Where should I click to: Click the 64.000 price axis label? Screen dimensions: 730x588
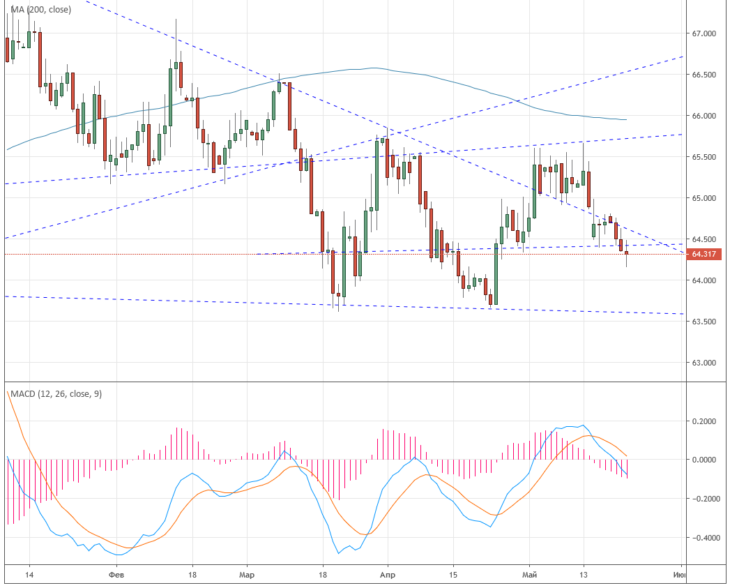click(x=704, y=280)
